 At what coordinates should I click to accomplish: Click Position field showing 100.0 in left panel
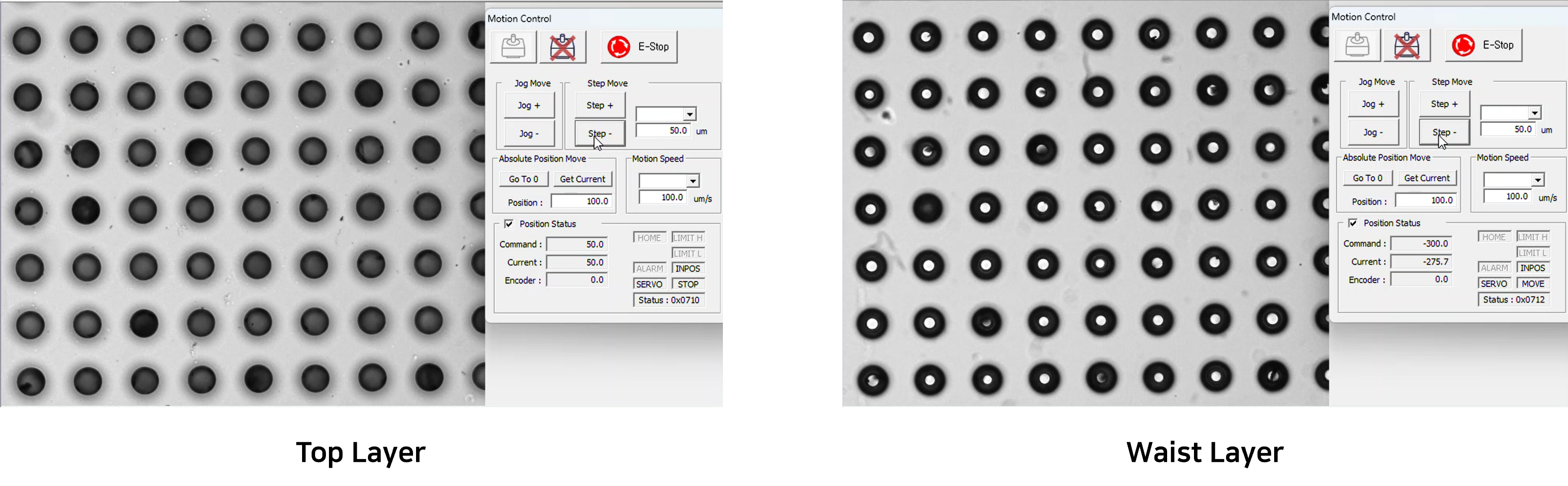coord(581,201)
